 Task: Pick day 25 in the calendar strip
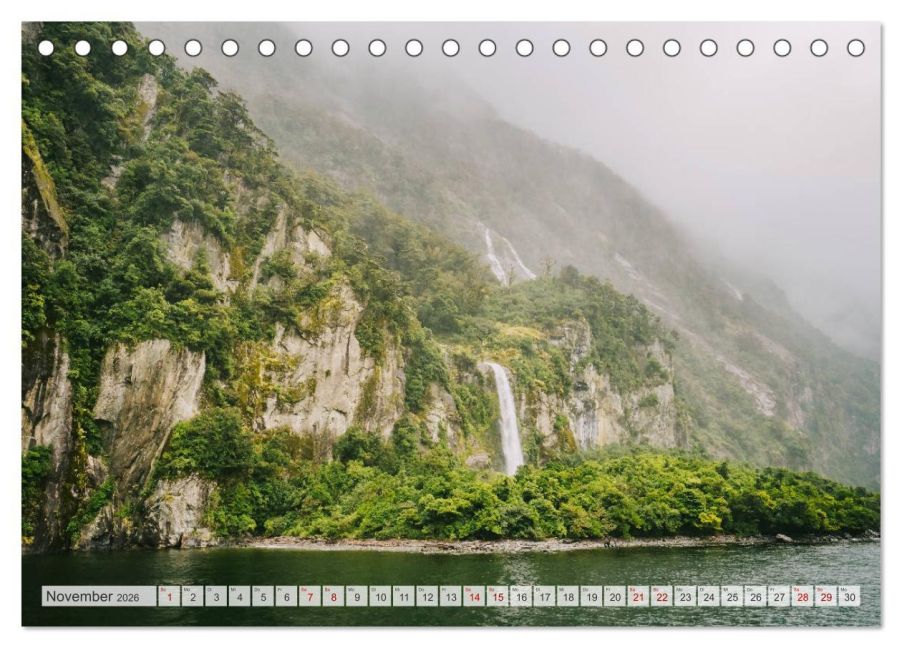(x=732, y=597)
